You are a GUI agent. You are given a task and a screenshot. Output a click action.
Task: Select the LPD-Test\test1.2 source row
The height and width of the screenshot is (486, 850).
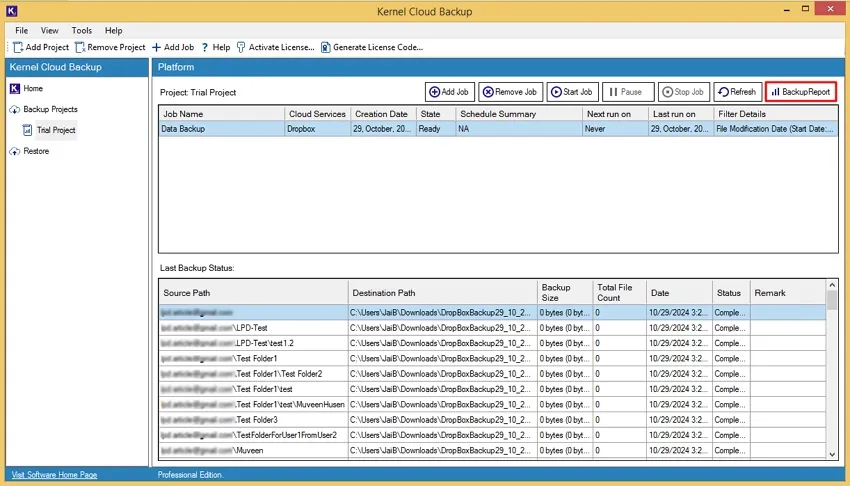pos(492,343)
